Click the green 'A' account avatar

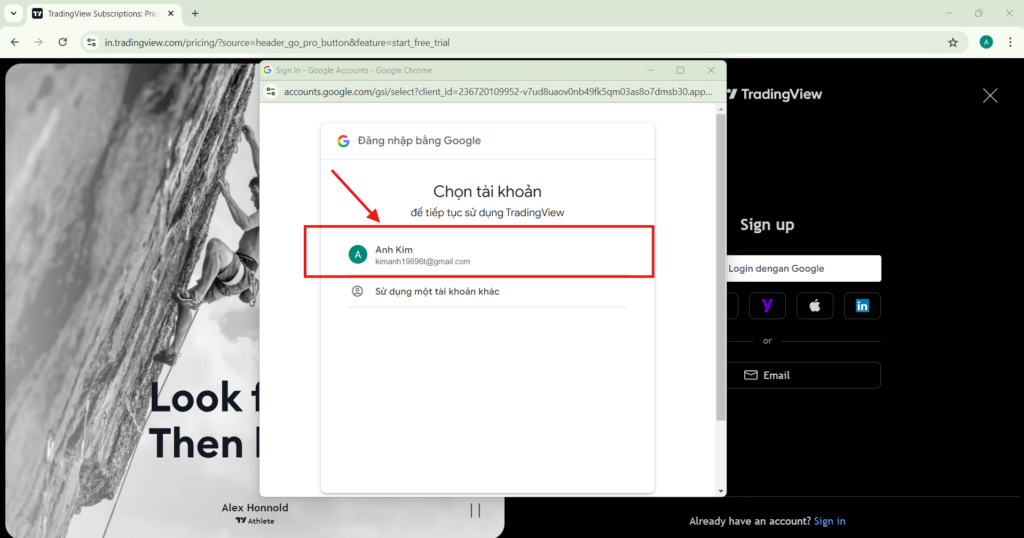click(358, 255)
